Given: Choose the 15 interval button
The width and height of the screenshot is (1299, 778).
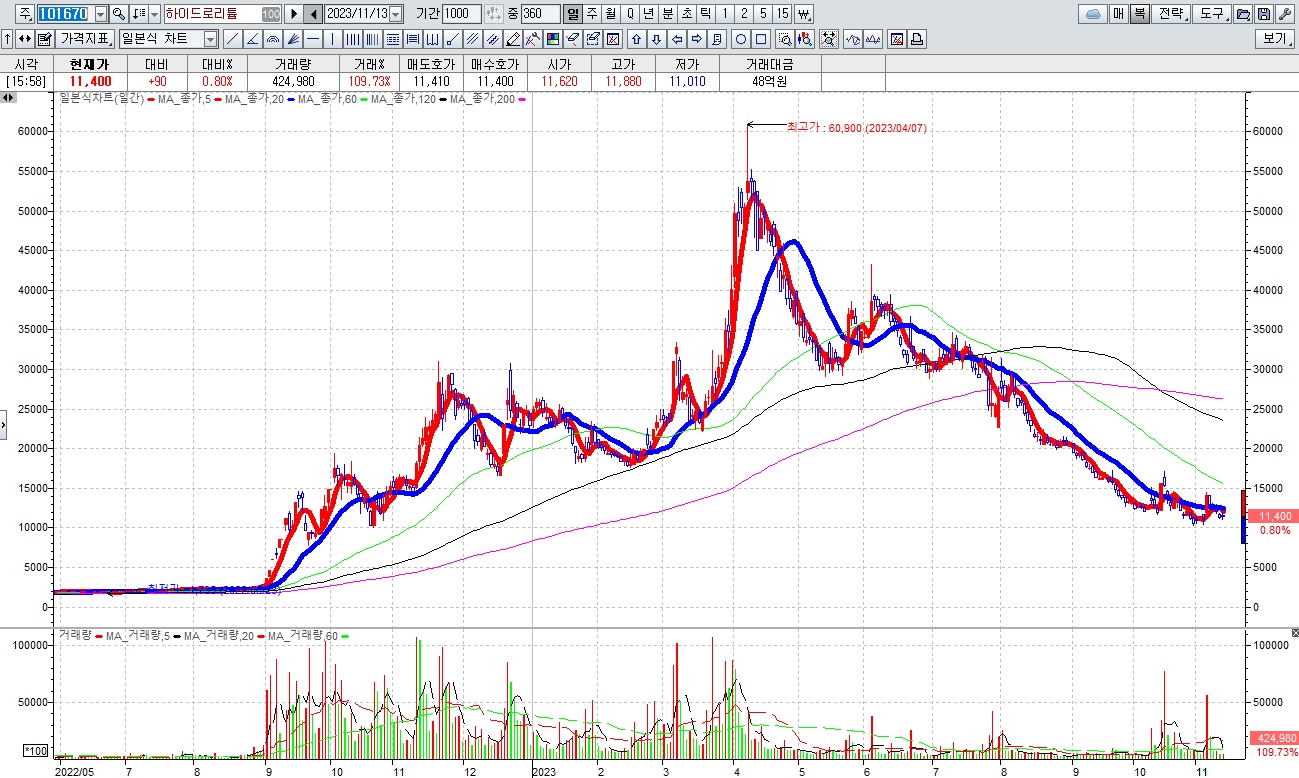Looking at the screenshot, I should [782, 14].
